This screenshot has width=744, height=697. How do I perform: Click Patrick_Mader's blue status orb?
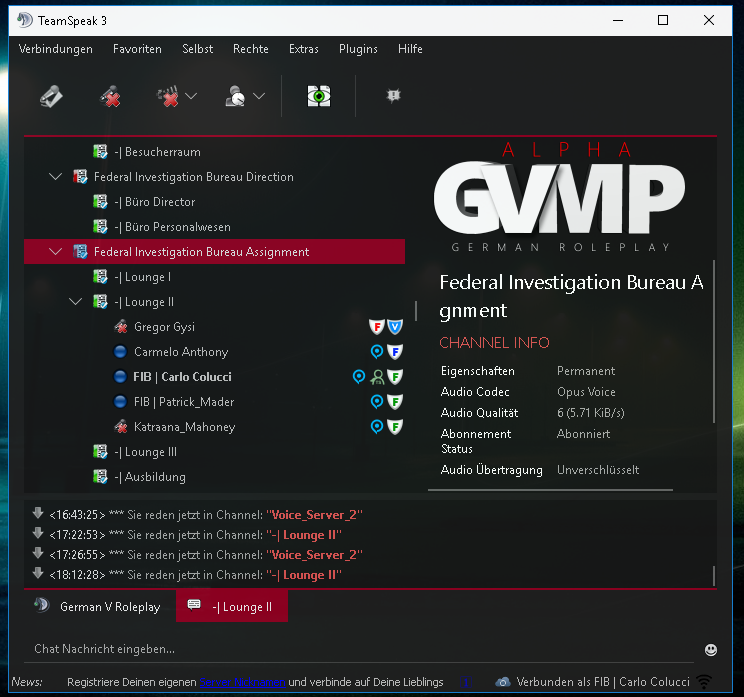tap(121, 401)
